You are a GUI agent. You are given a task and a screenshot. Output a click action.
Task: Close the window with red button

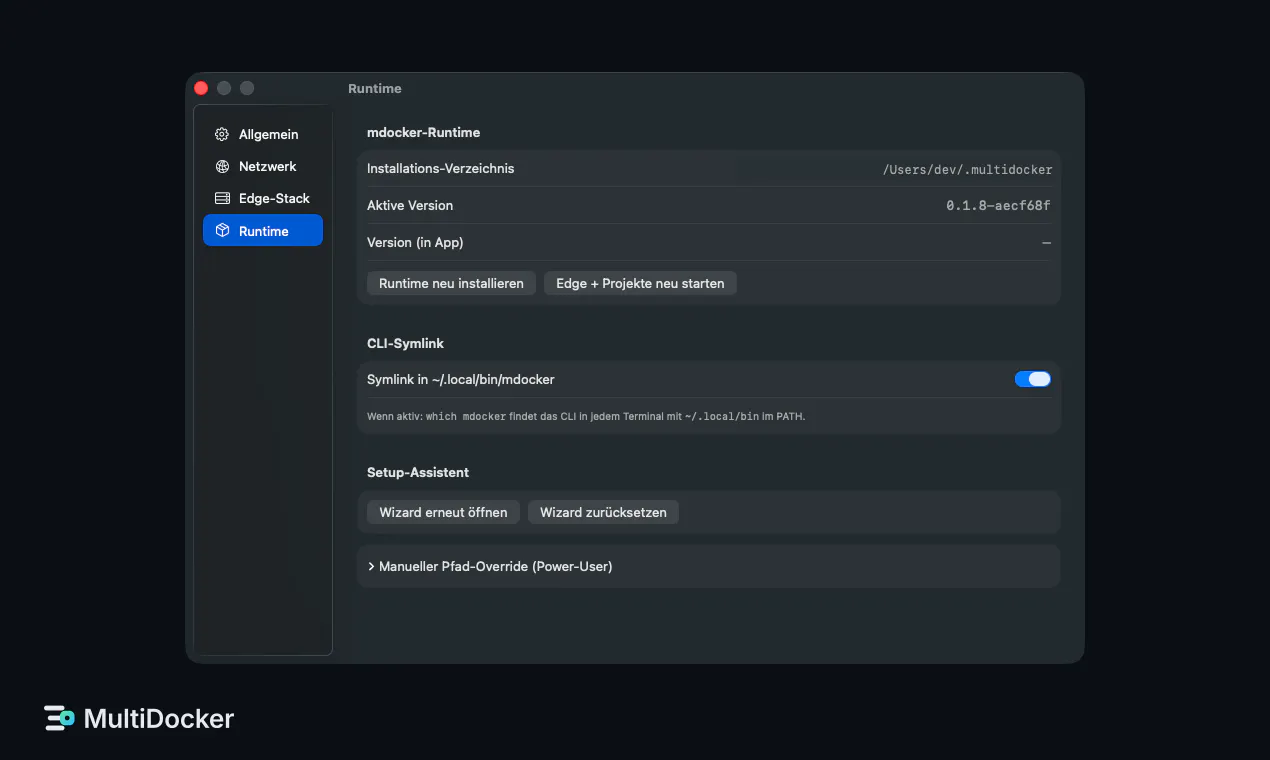pos(201,88)
